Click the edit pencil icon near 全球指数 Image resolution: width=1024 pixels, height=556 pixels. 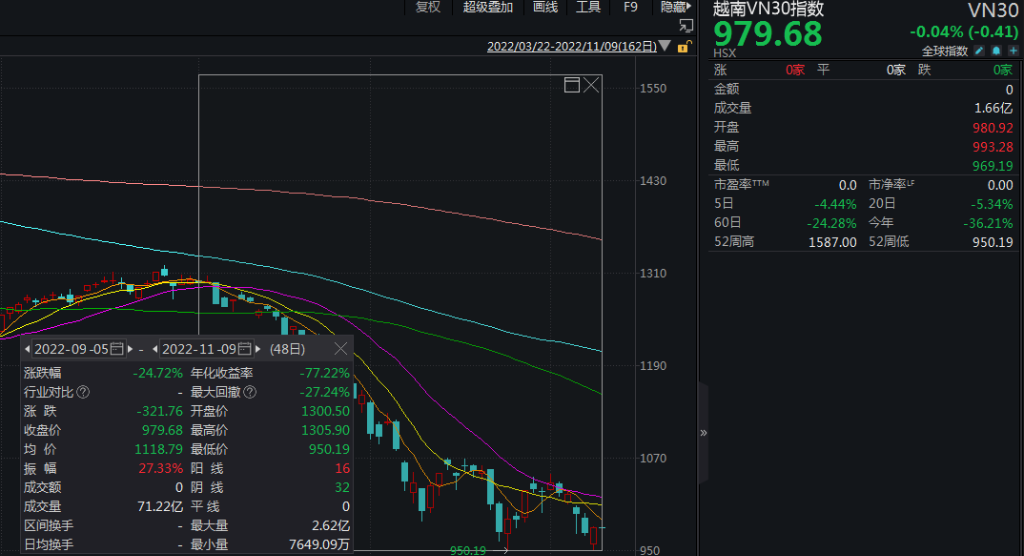pos(979,51)
